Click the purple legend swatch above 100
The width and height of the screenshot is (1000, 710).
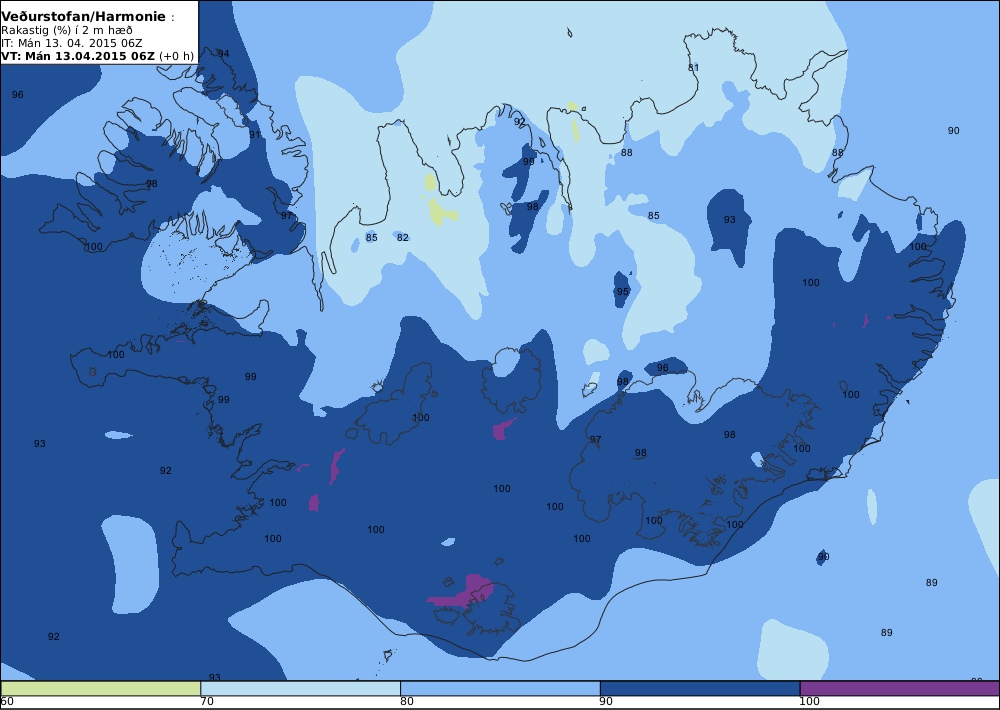pos(899,688)
